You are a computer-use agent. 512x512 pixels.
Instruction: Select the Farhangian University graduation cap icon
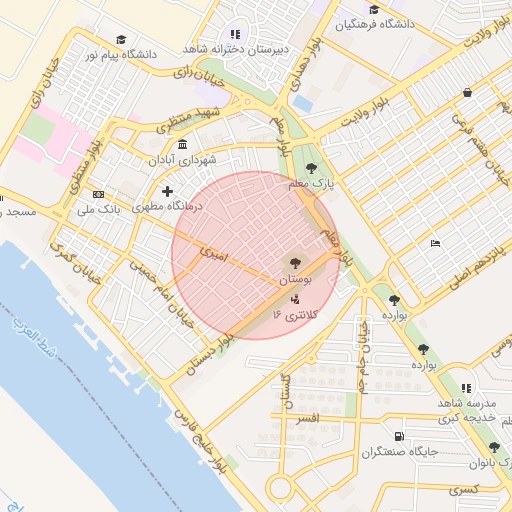click(x=374, y=10)
